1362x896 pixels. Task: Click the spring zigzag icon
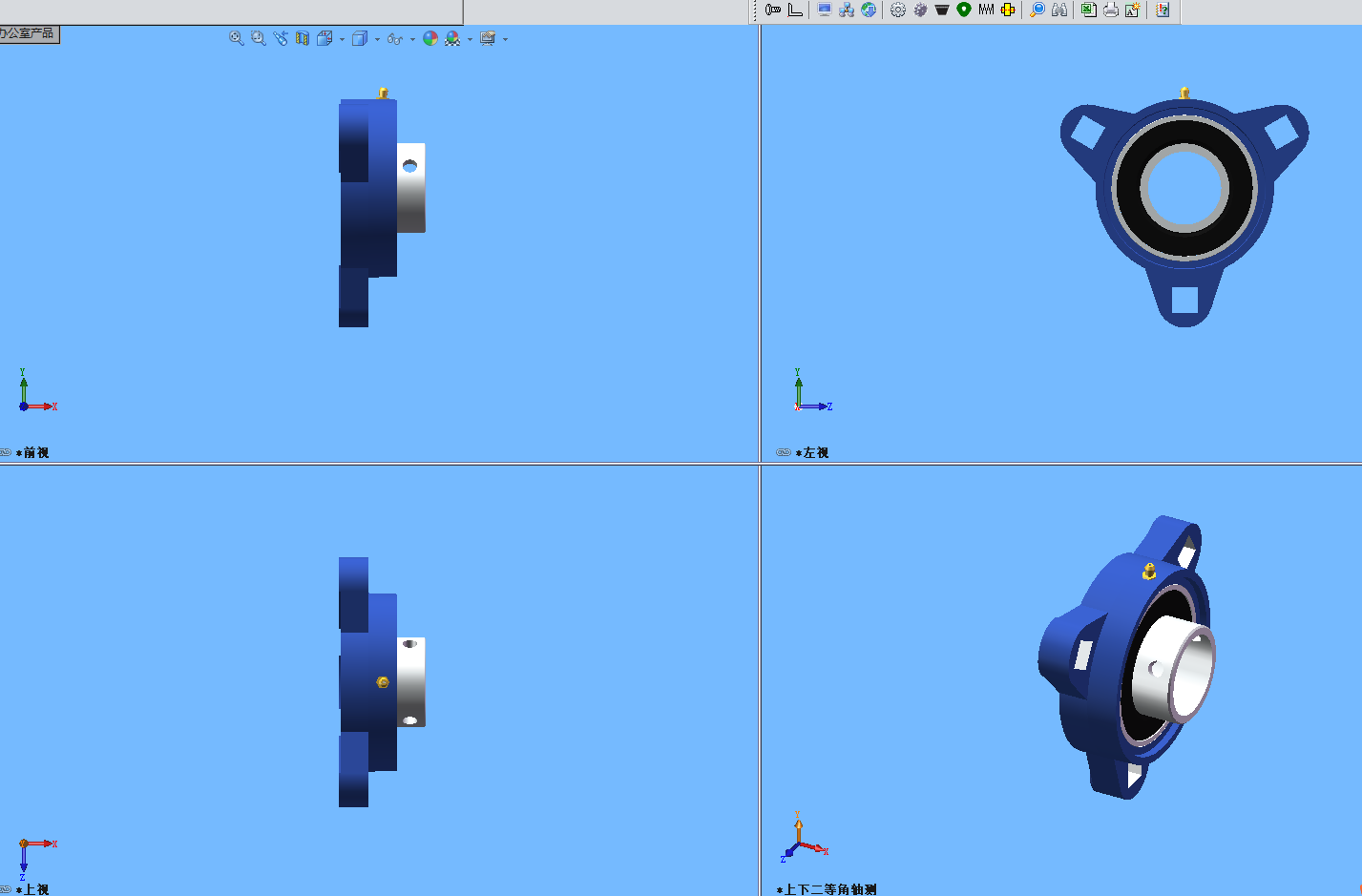[986, 10]
